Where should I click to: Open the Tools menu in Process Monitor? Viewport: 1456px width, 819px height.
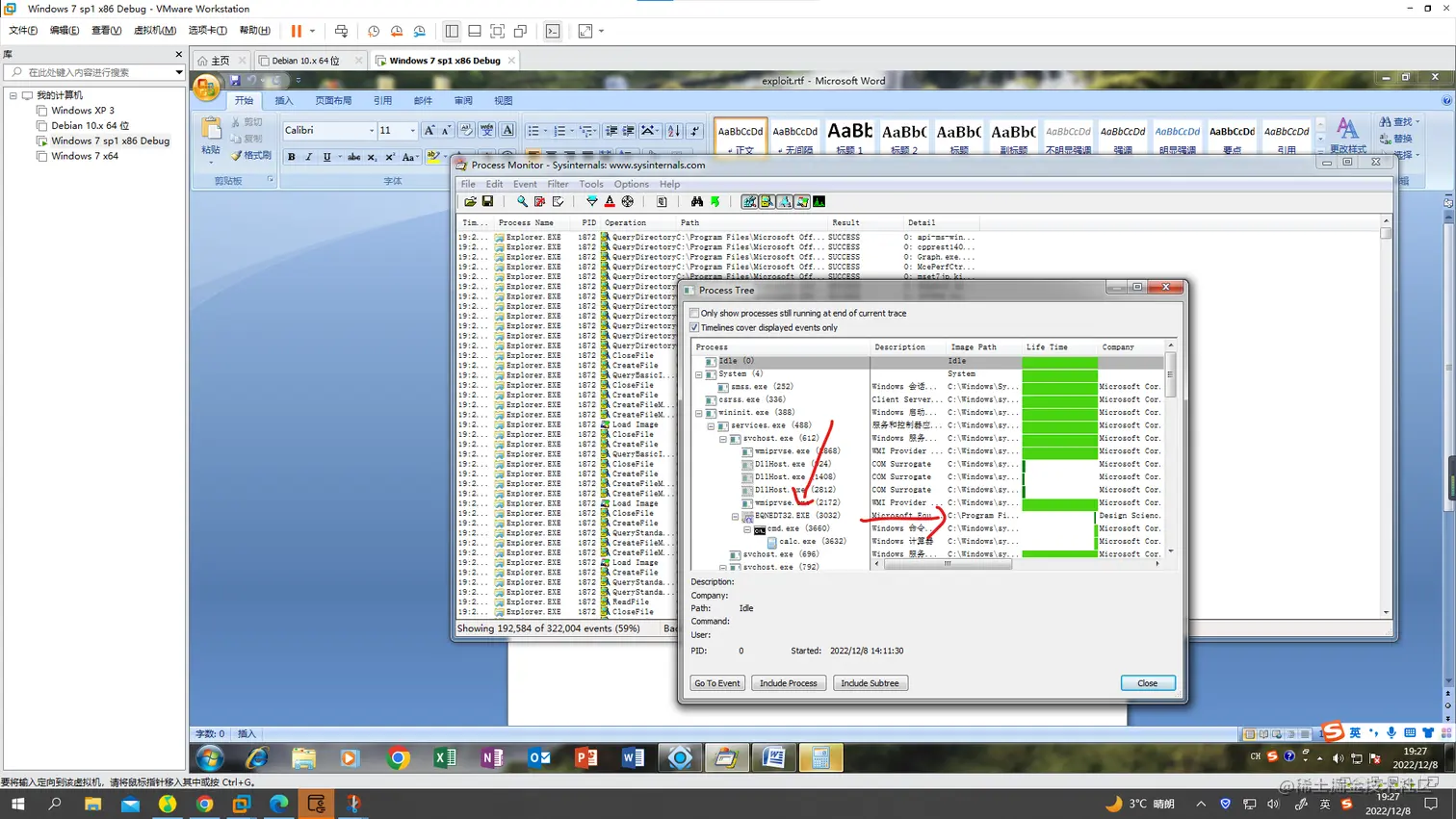point(591,184)
